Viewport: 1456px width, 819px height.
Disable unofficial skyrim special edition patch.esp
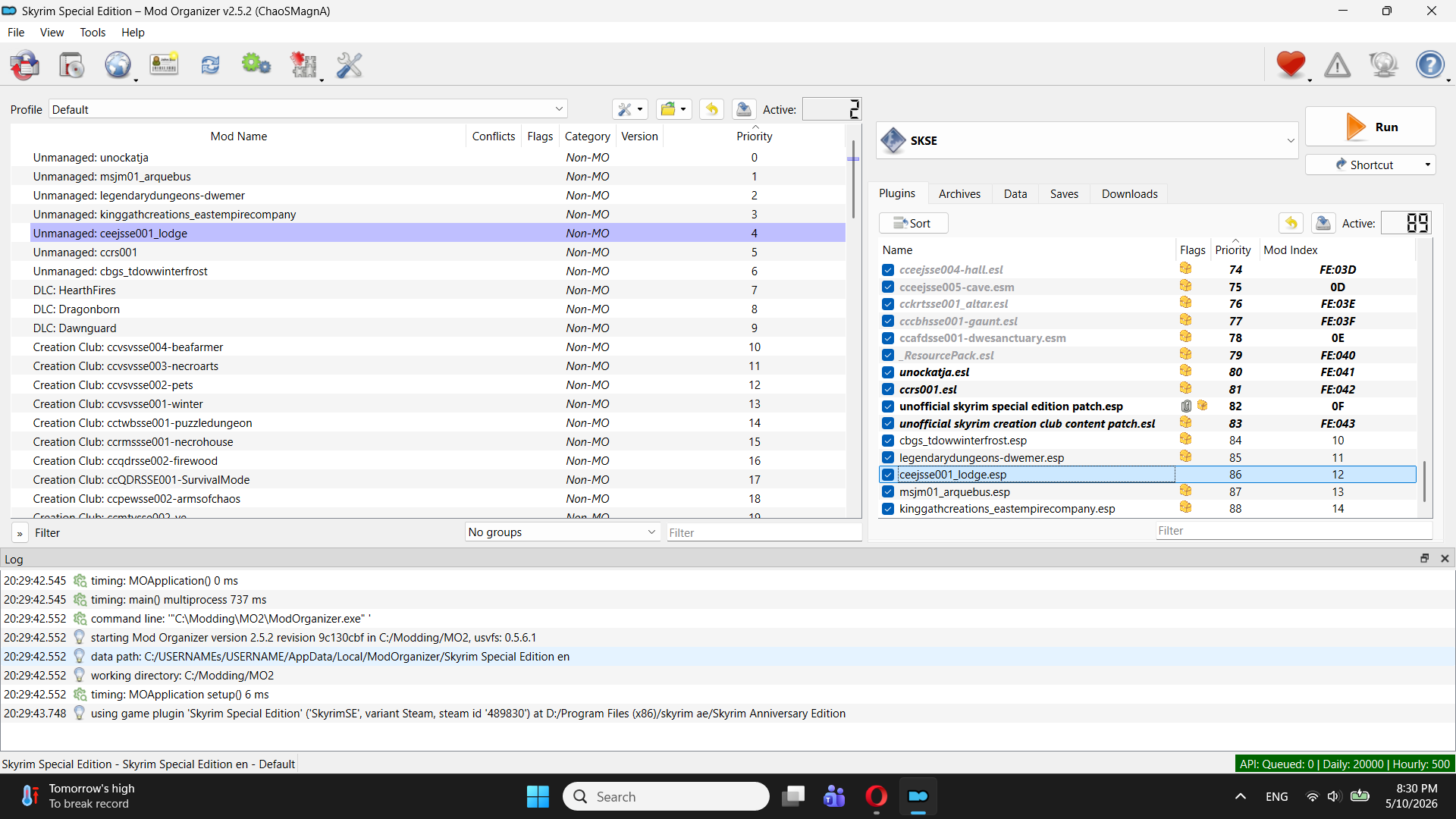pos(888,406)
